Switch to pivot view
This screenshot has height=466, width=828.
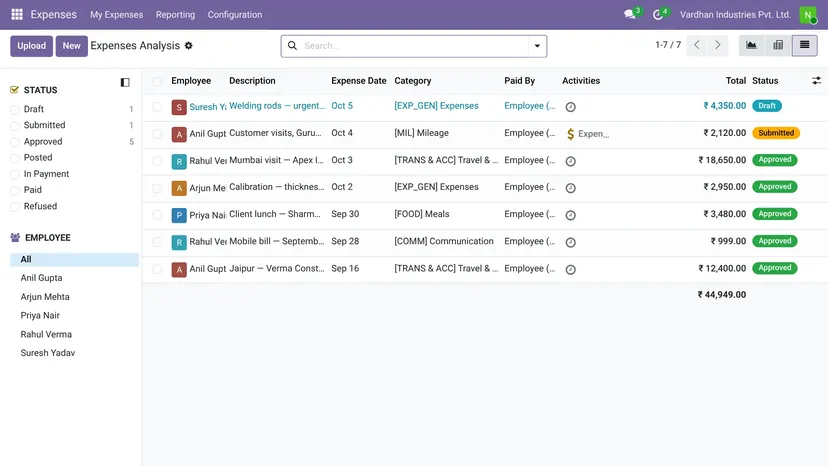778,45
